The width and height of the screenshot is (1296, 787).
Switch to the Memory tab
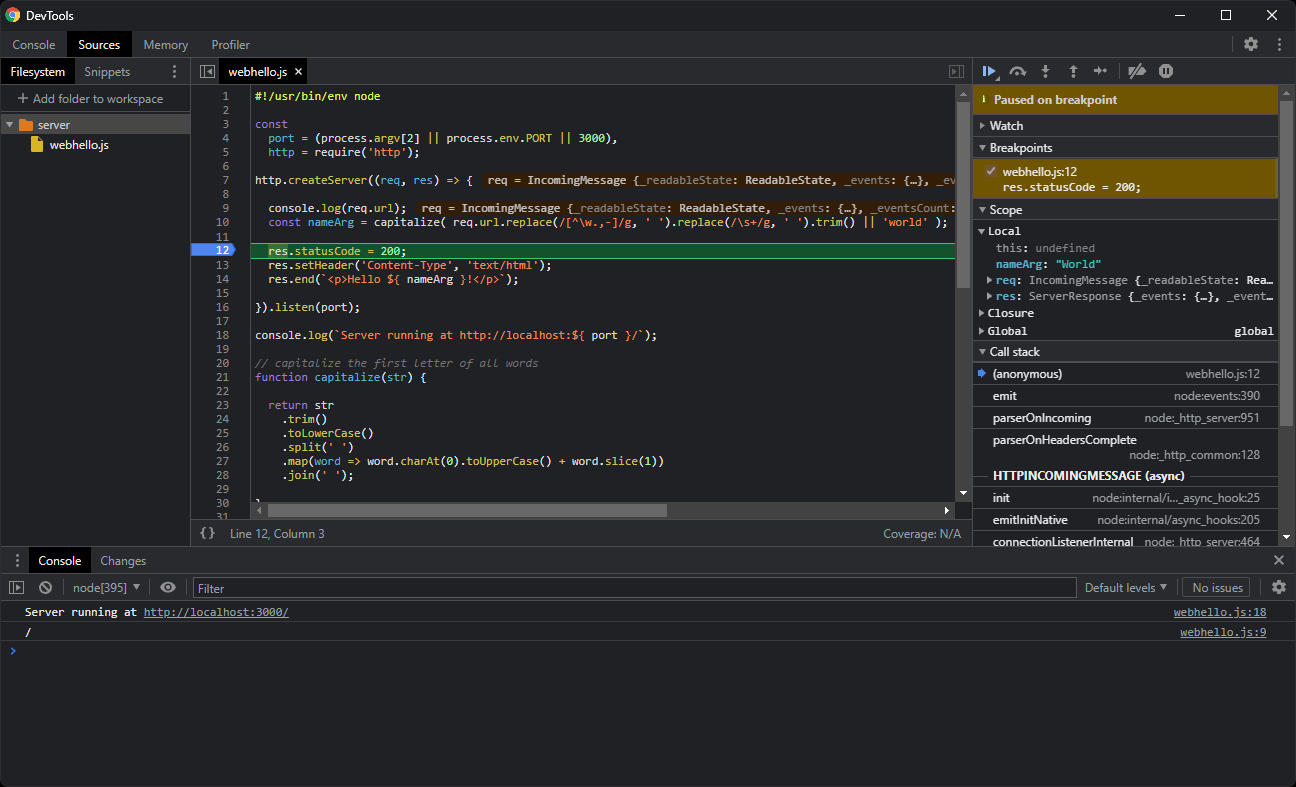[x=165, y=44]
